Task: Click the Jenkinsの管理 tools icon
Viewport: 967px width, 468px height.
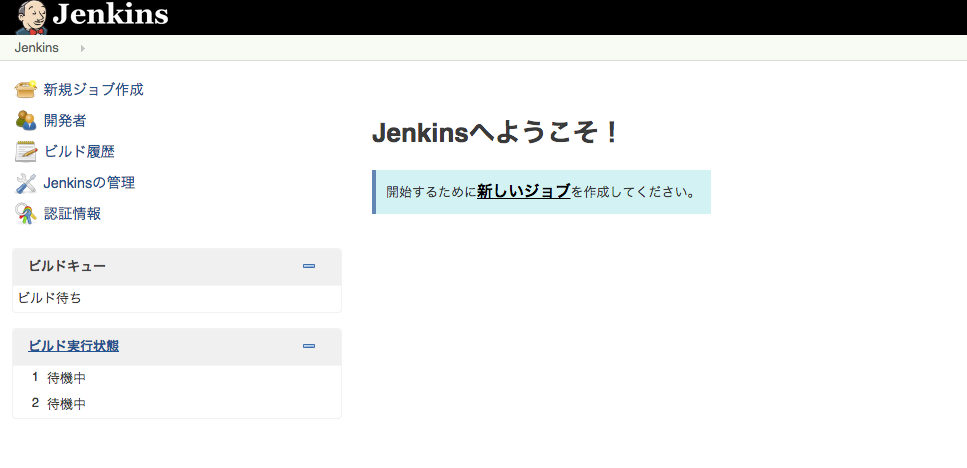Action: [25, 183]
